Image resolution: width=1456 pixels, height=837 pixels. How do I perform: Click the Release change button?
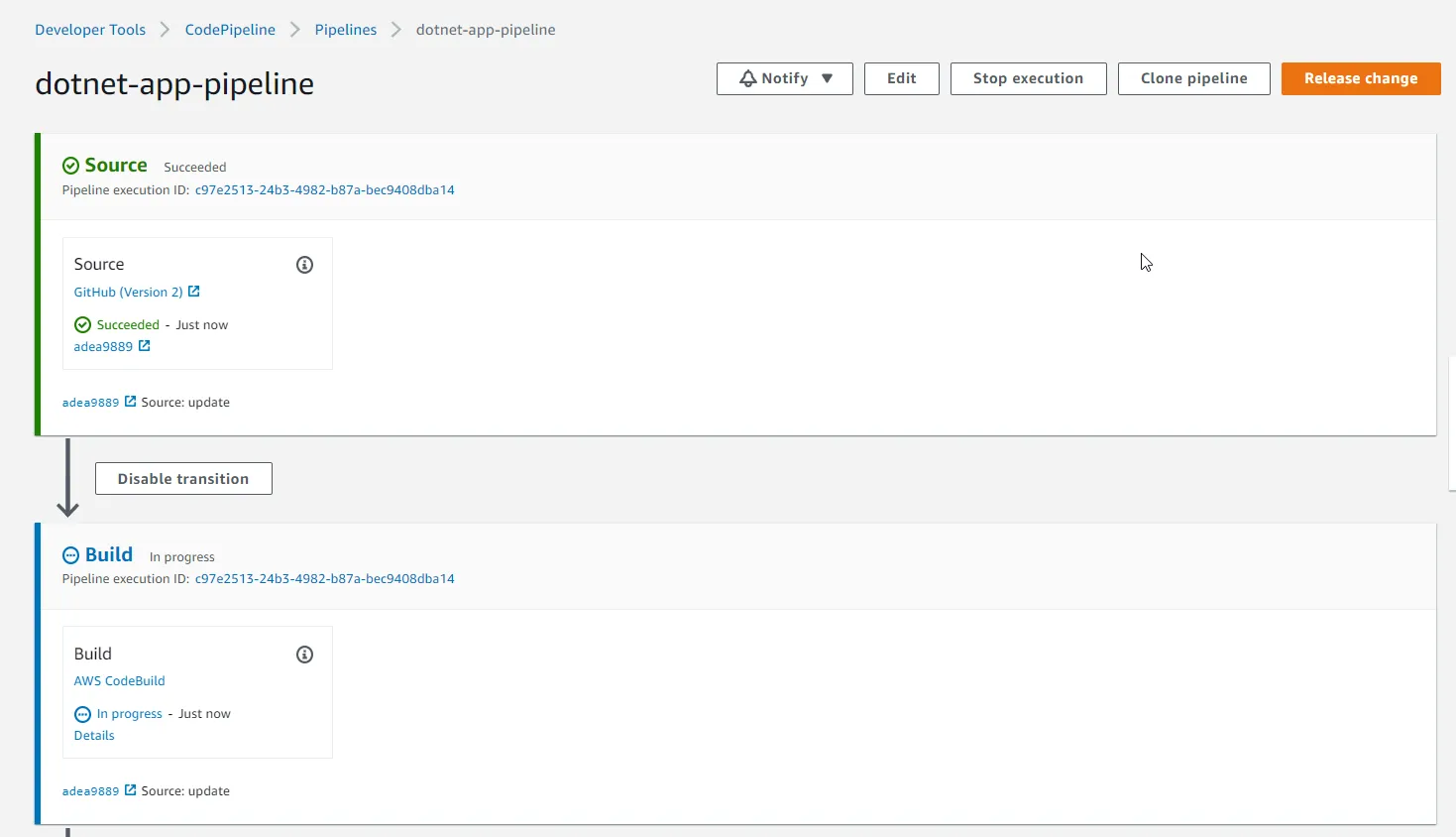pyautogui.click(x=1360, y=78)
